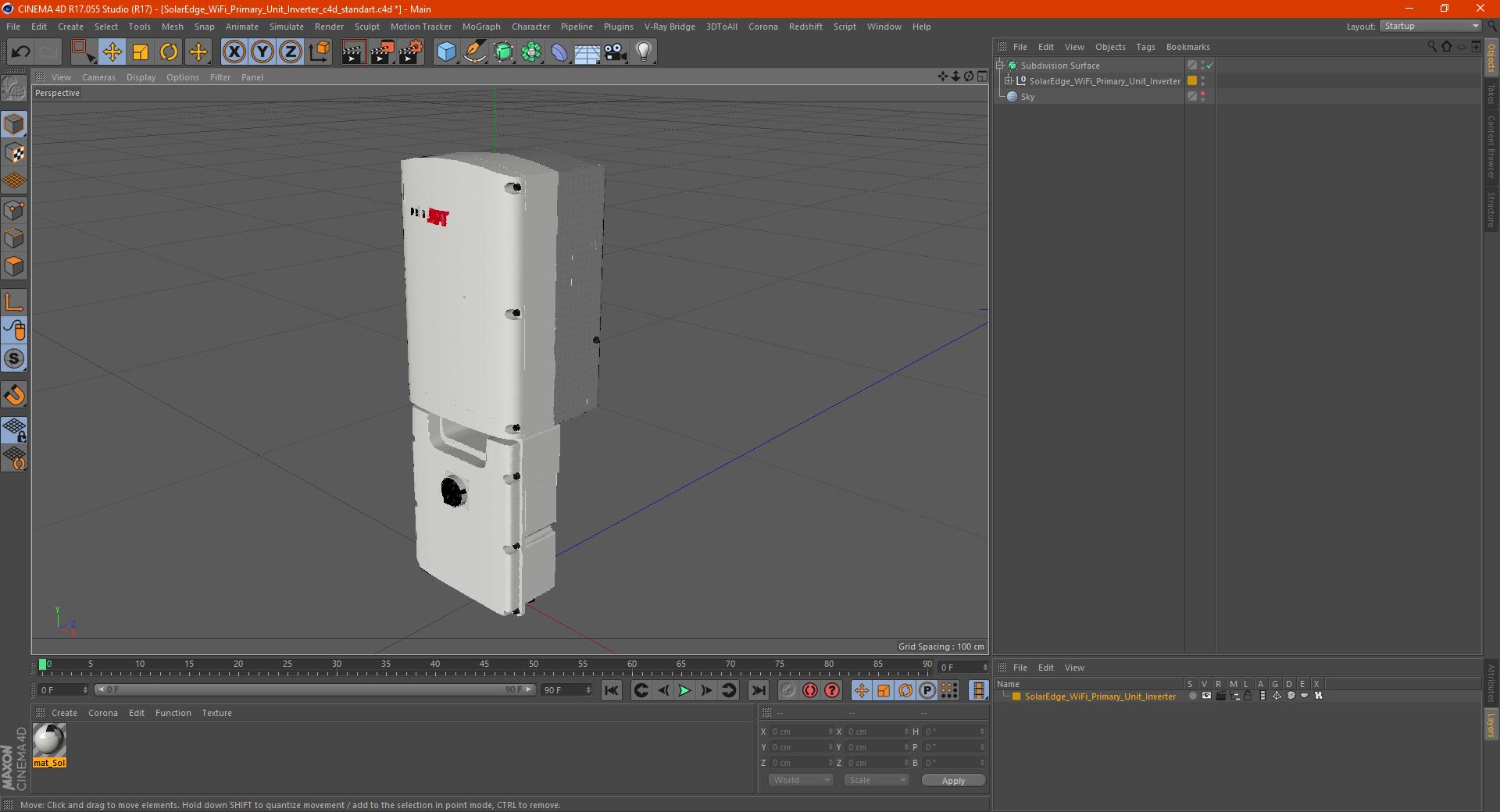Select the mat_Sol material thumbnail
The height and width of the screenshot is (812, 1500).
[x=49, y=745]
